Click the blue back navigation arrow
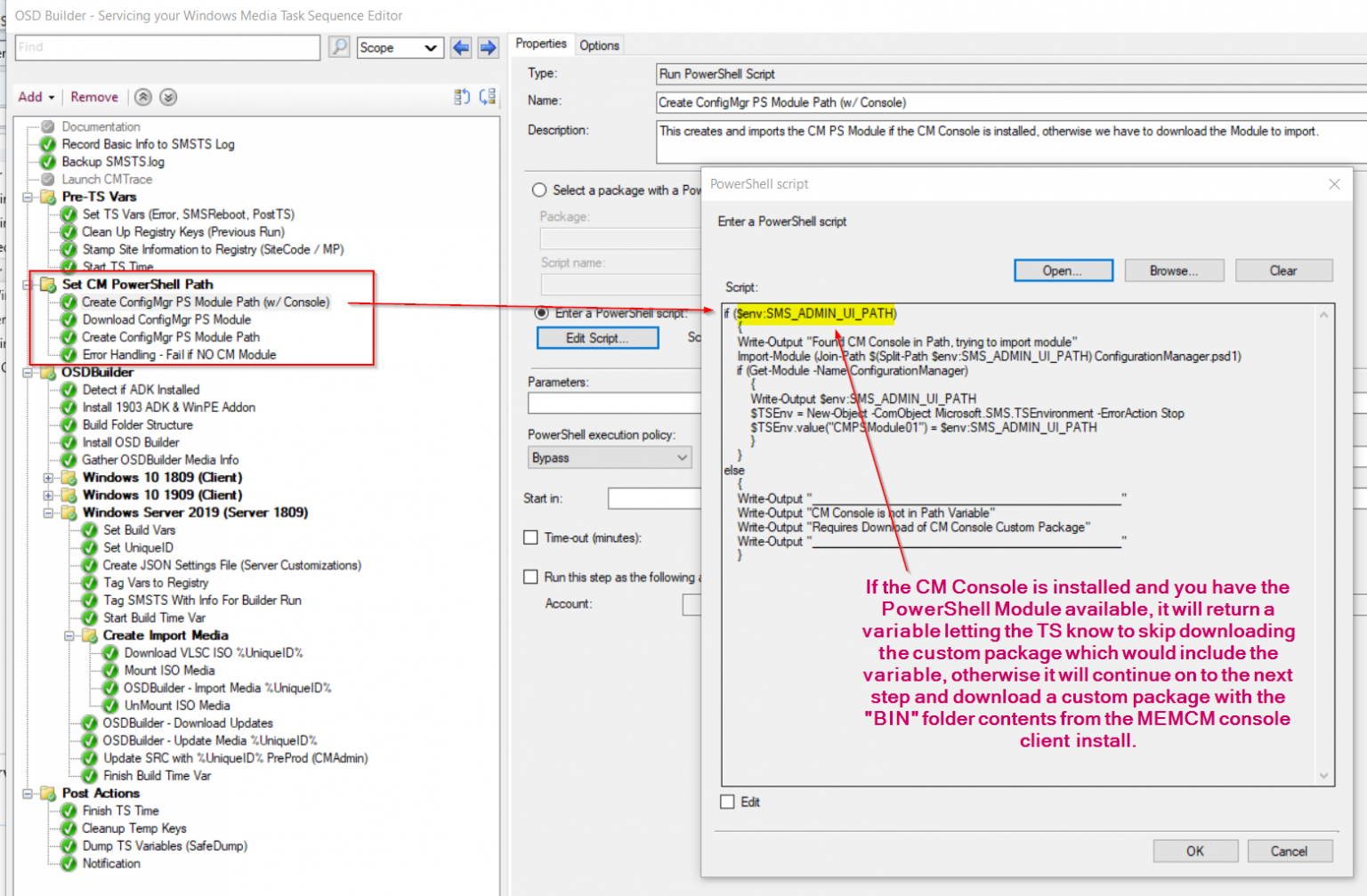This screenshot has width=1367, height=896. click(461, 47)
